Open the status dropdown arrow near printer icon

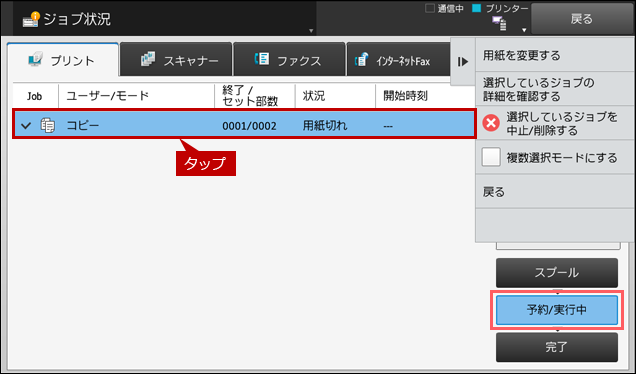pyautogui.click(x=524, y=30)
